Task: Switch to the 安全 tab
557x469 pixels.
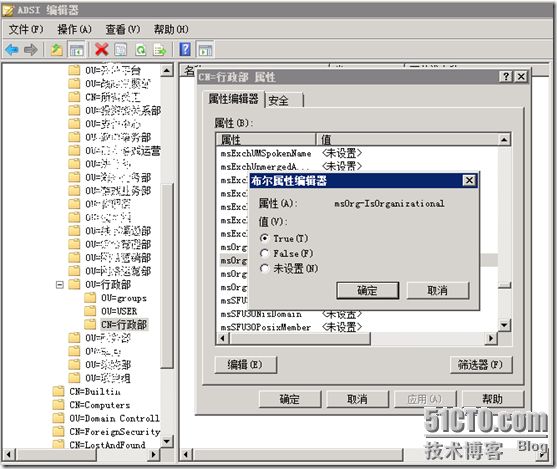Action: 284,101
